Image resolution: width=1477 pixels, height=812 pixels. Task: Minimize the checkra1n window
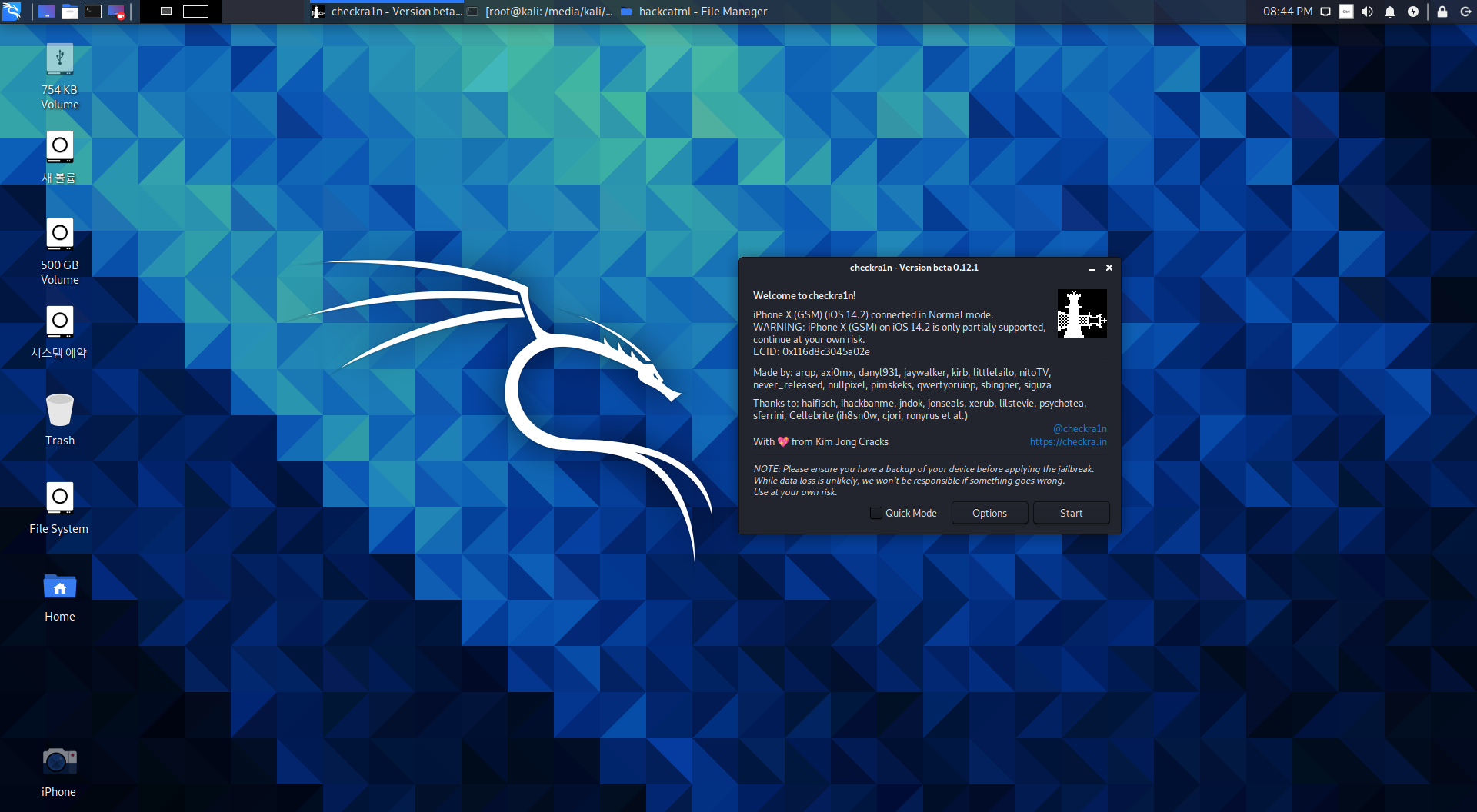(1092, 268)
